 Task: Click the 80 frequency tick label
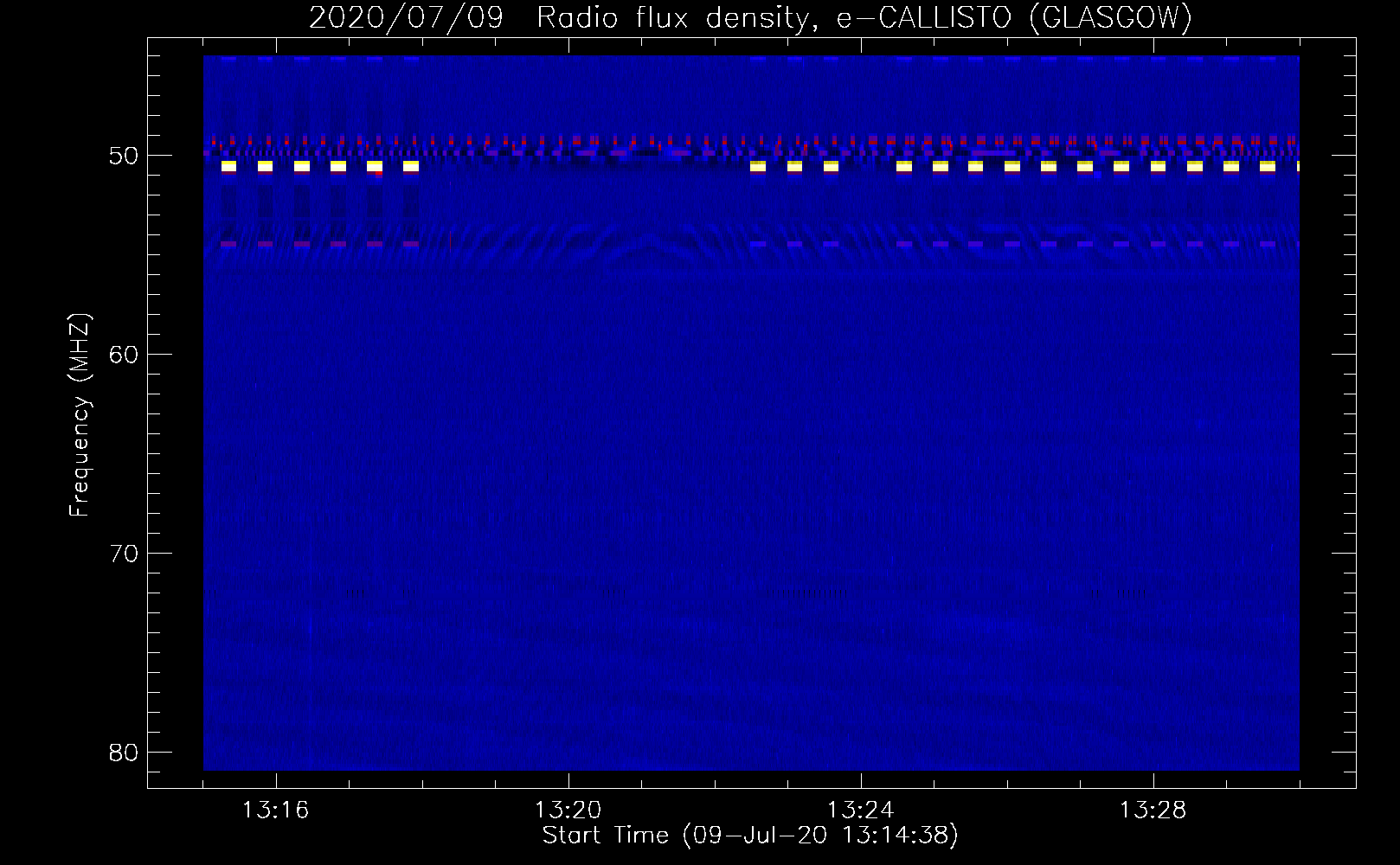pyautogui.click(x=125, y=753)
